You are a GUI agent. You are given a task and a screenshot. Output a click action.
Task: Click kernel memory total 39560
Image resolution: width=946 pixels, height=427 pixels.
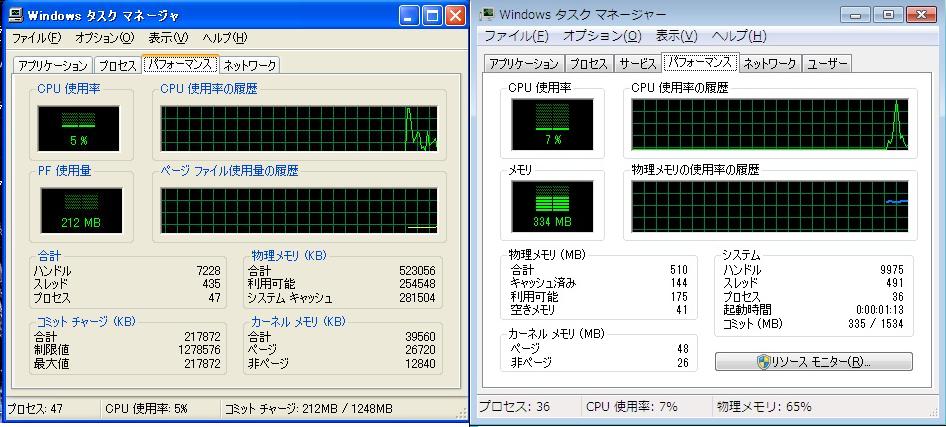[420, 337]
